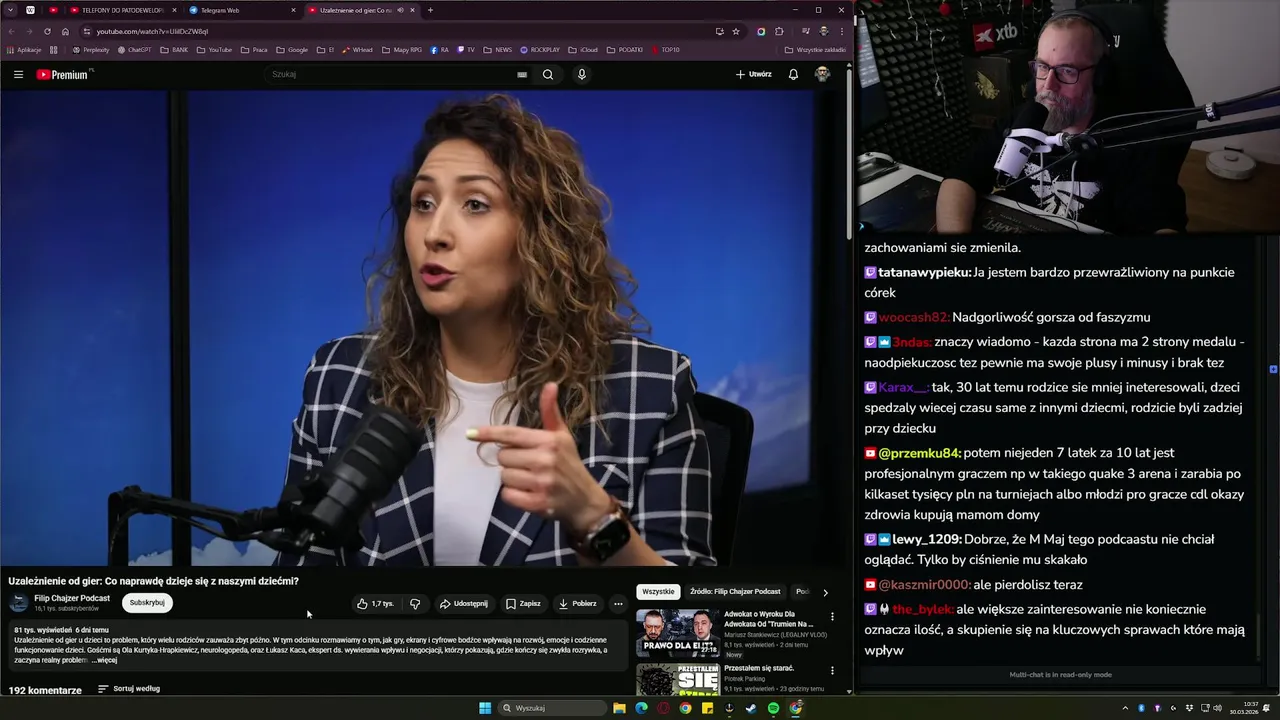Viewport: 1280px width, 720px height.
Task: Bookmark this page with the star icon
Action: tap(736, 31)
